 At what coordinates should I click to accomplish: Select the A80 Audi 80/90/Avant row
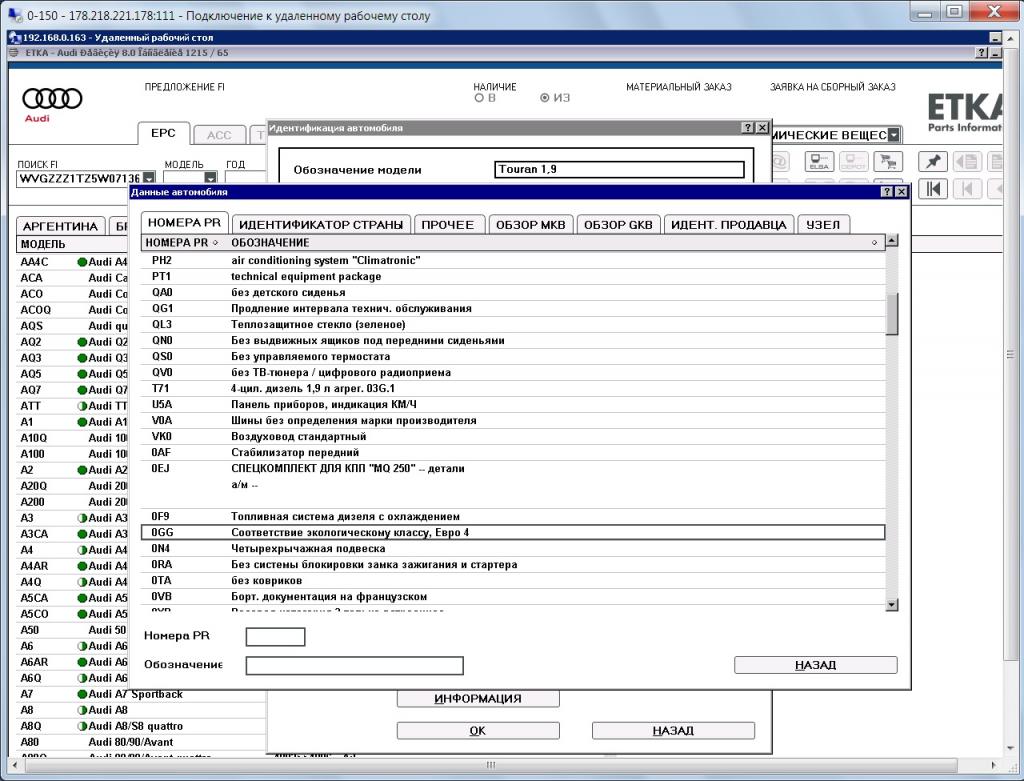coord(141,742)
